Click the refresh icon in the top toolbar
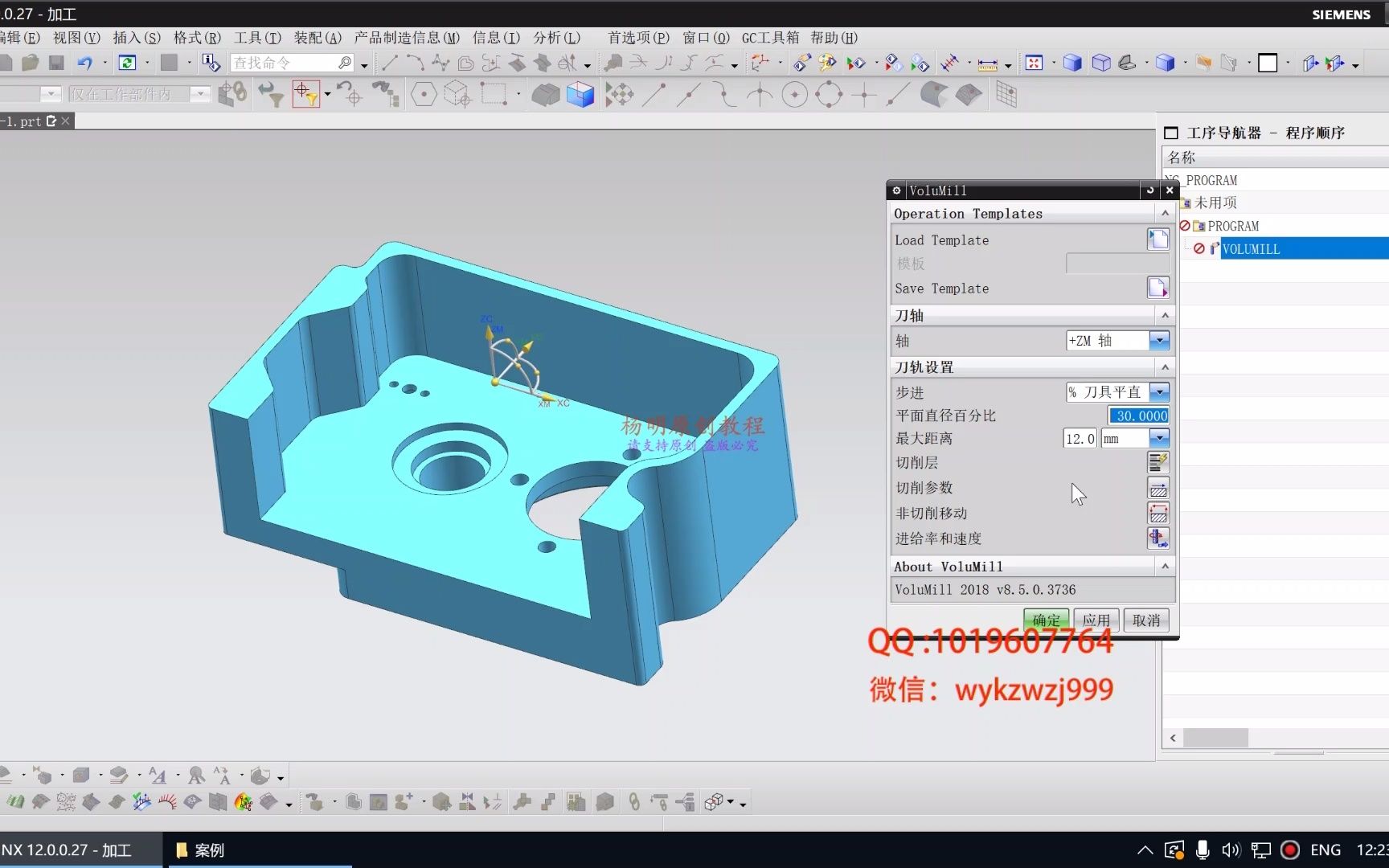This screenshot has height=868, width=1389. (x=128, y=62)
